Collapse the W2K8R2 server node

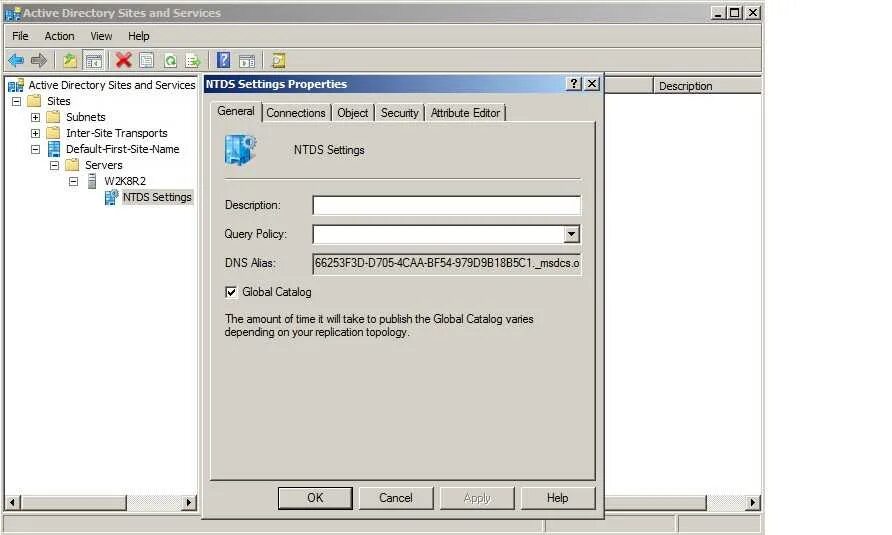click(73, 181)
